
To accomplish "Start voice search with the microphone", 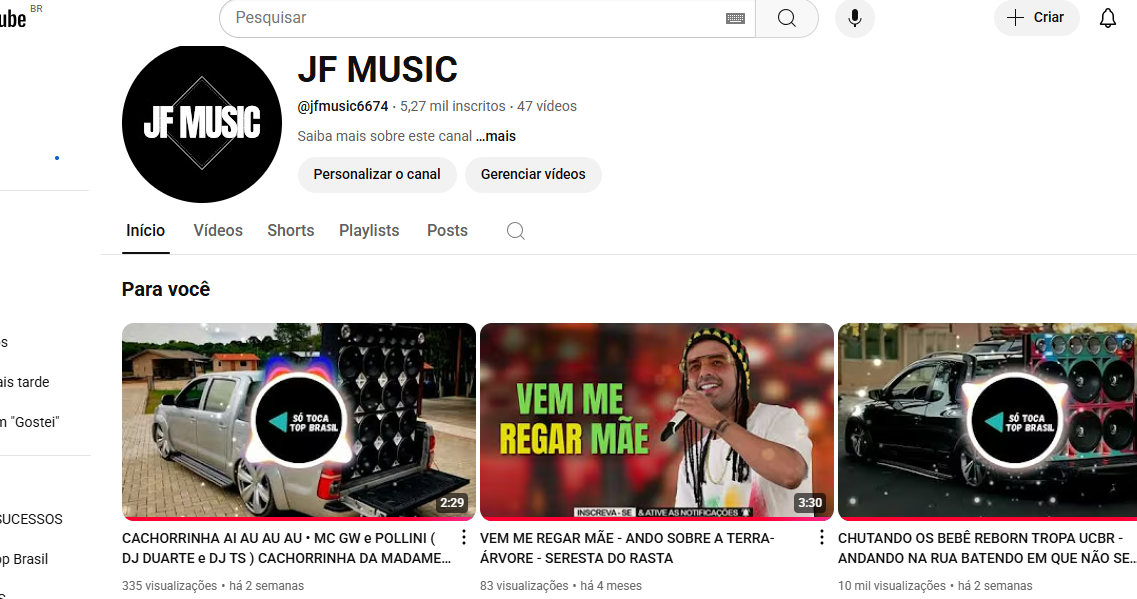I will [855, 18].
